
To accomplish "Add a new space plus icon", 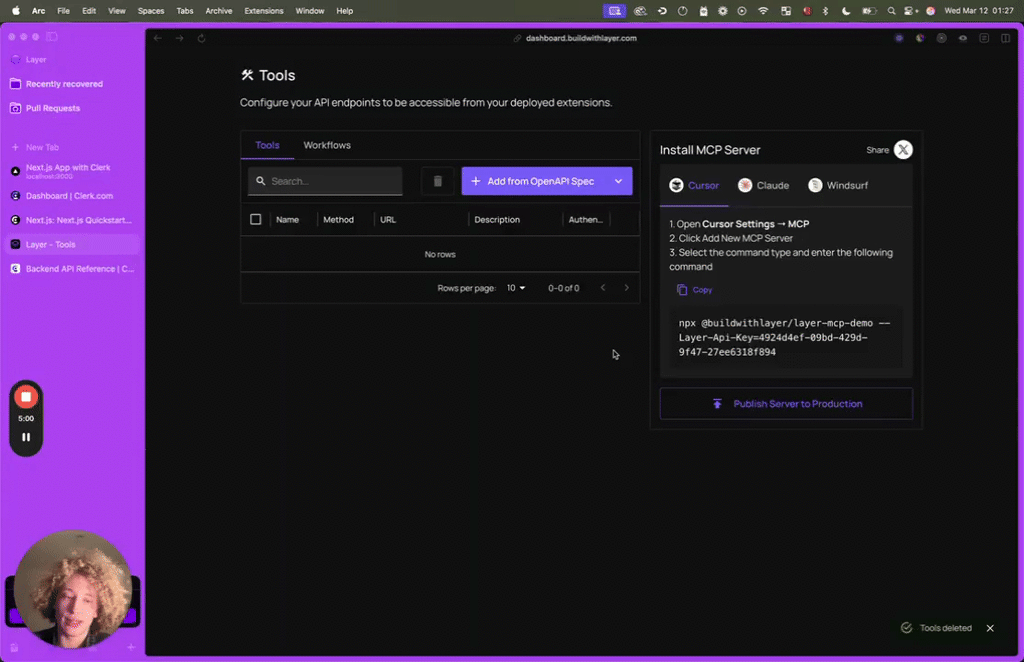I will pos(131,647).
